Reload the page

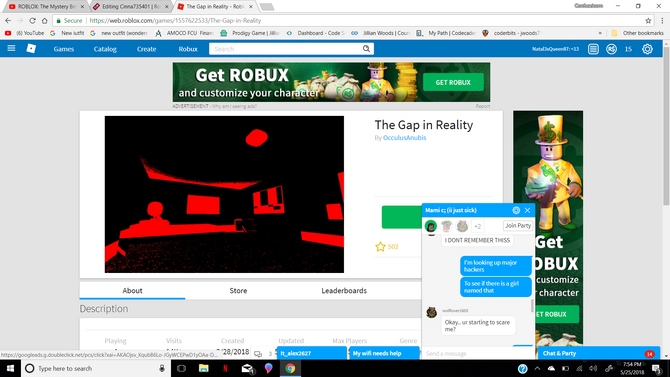pyautogui.click(x=32, y=21)
